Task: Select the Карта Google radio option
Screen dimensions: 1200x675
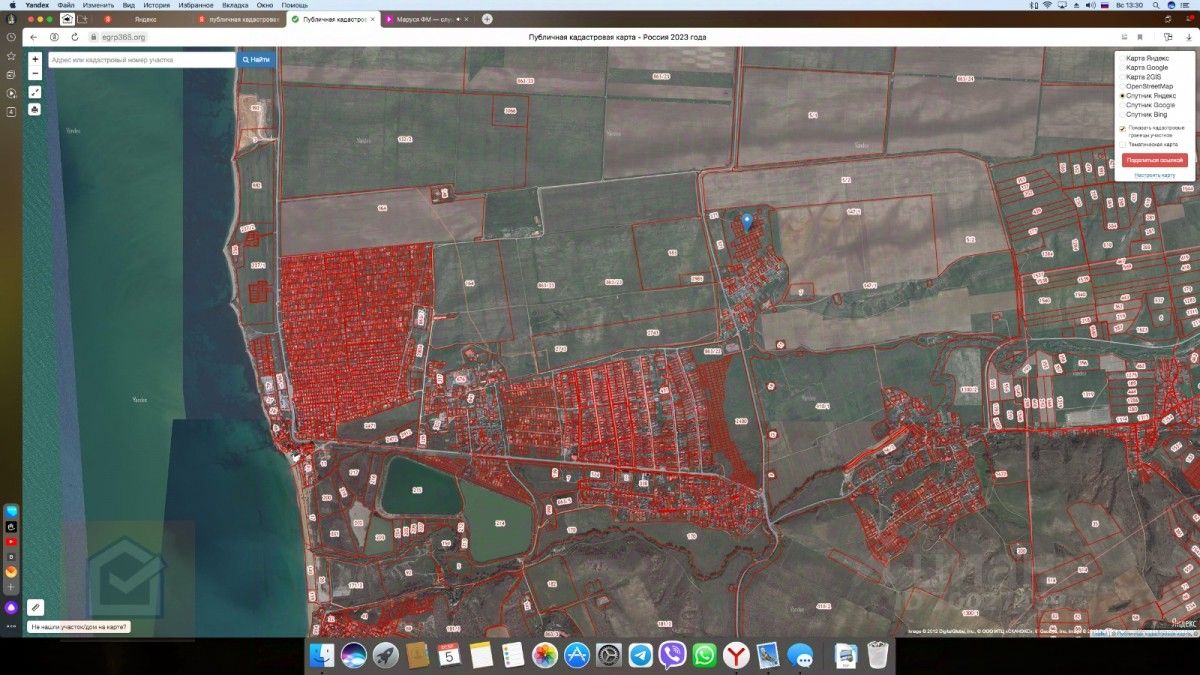Action: [1122, 68]
